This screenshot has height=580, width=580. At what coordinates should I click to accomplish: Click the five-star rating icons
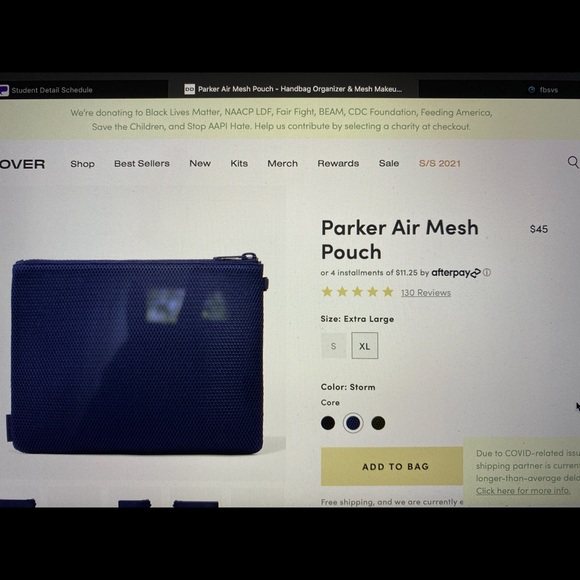coord(357,292)
